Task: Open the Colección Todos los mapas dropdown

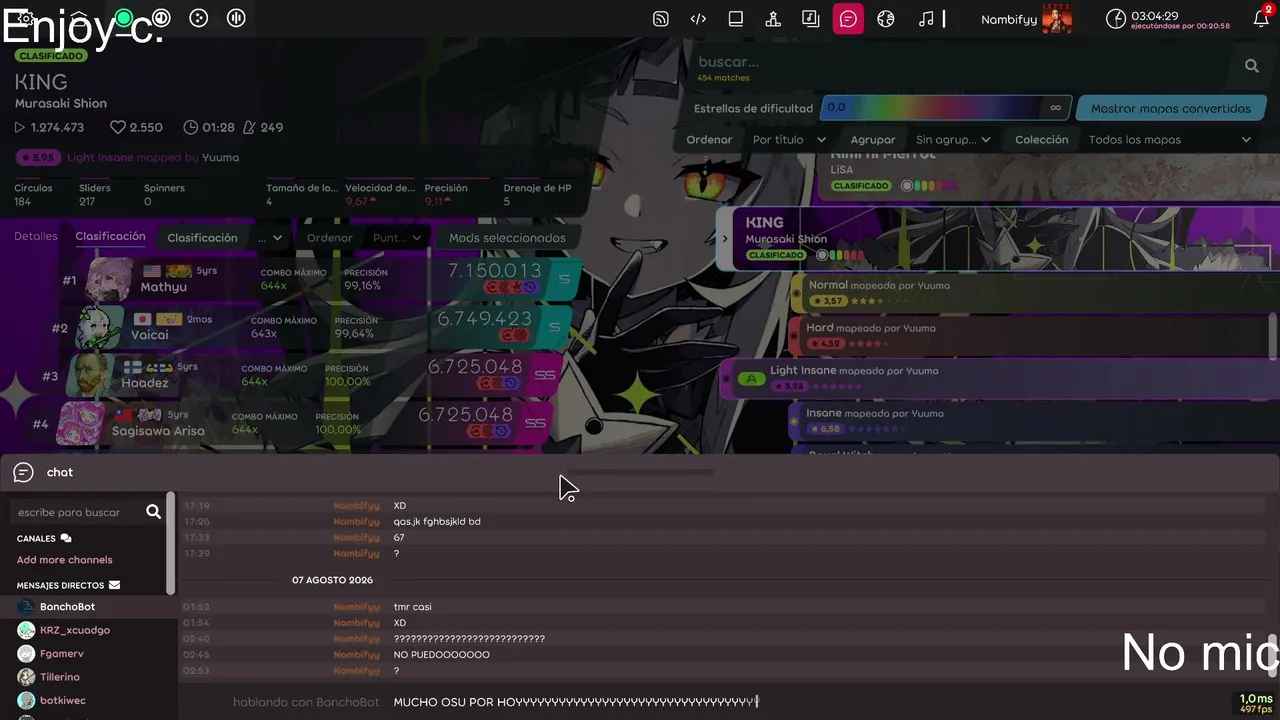Action: [x=1169, y=140]
